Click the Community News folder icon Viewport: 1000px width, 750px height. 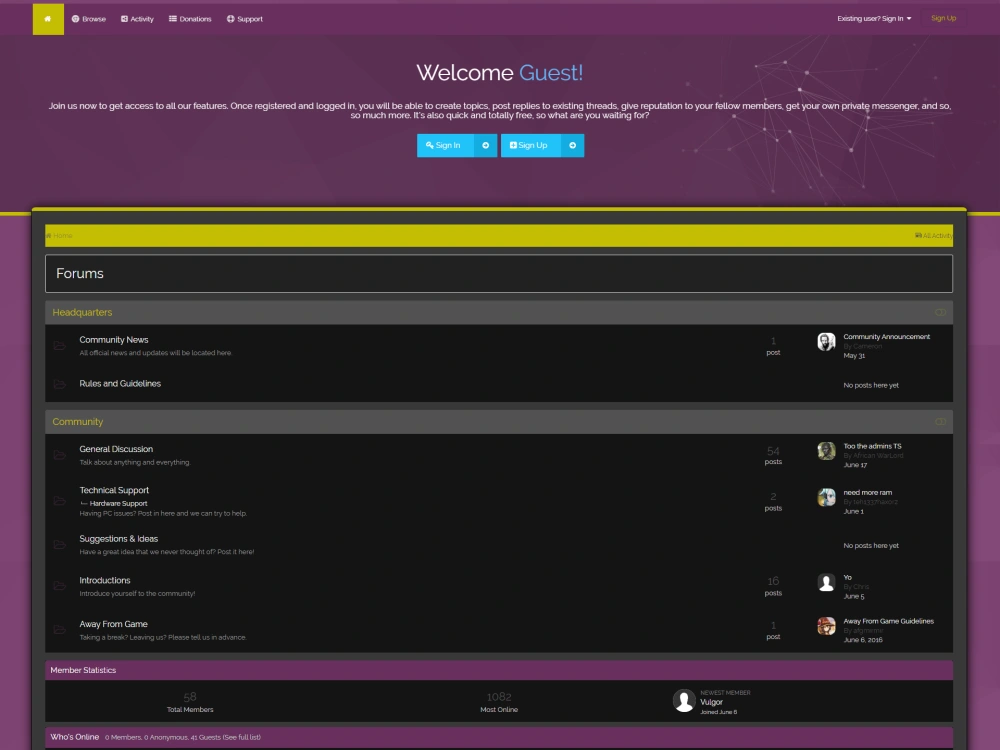60,346
